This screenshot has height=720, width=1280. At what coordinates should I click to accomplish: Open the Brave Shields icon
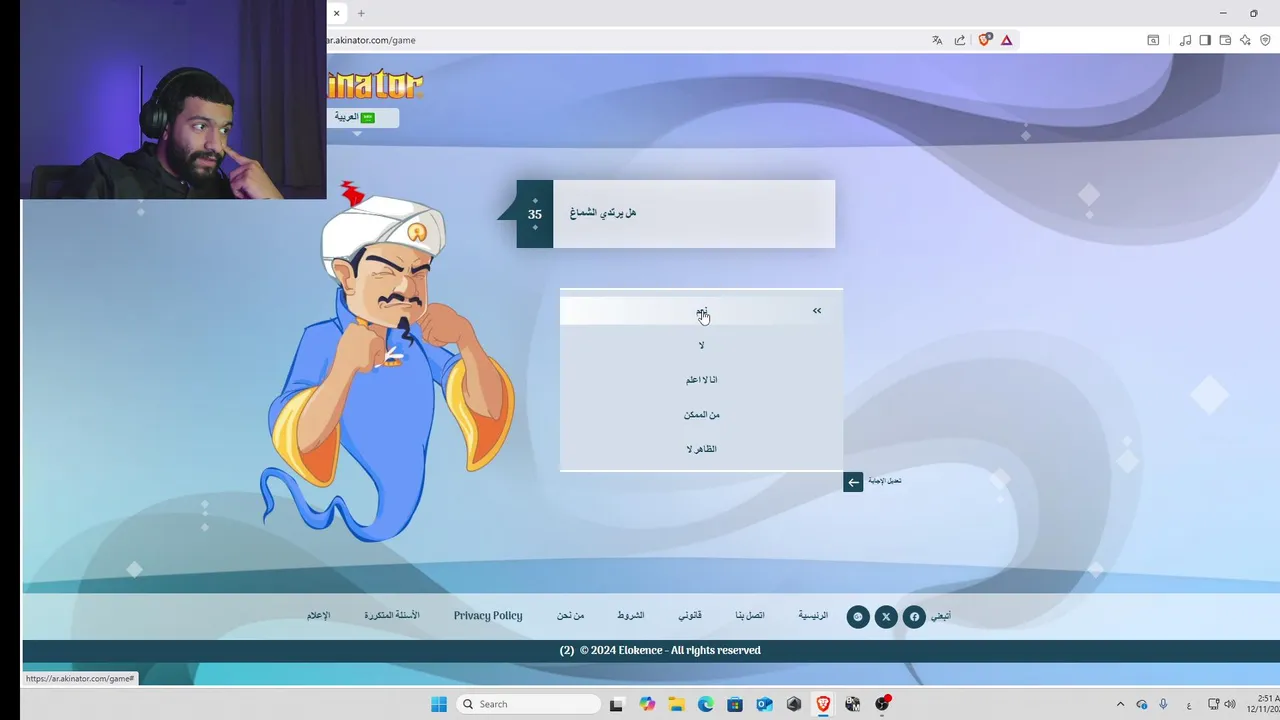[x=985, y=40]
